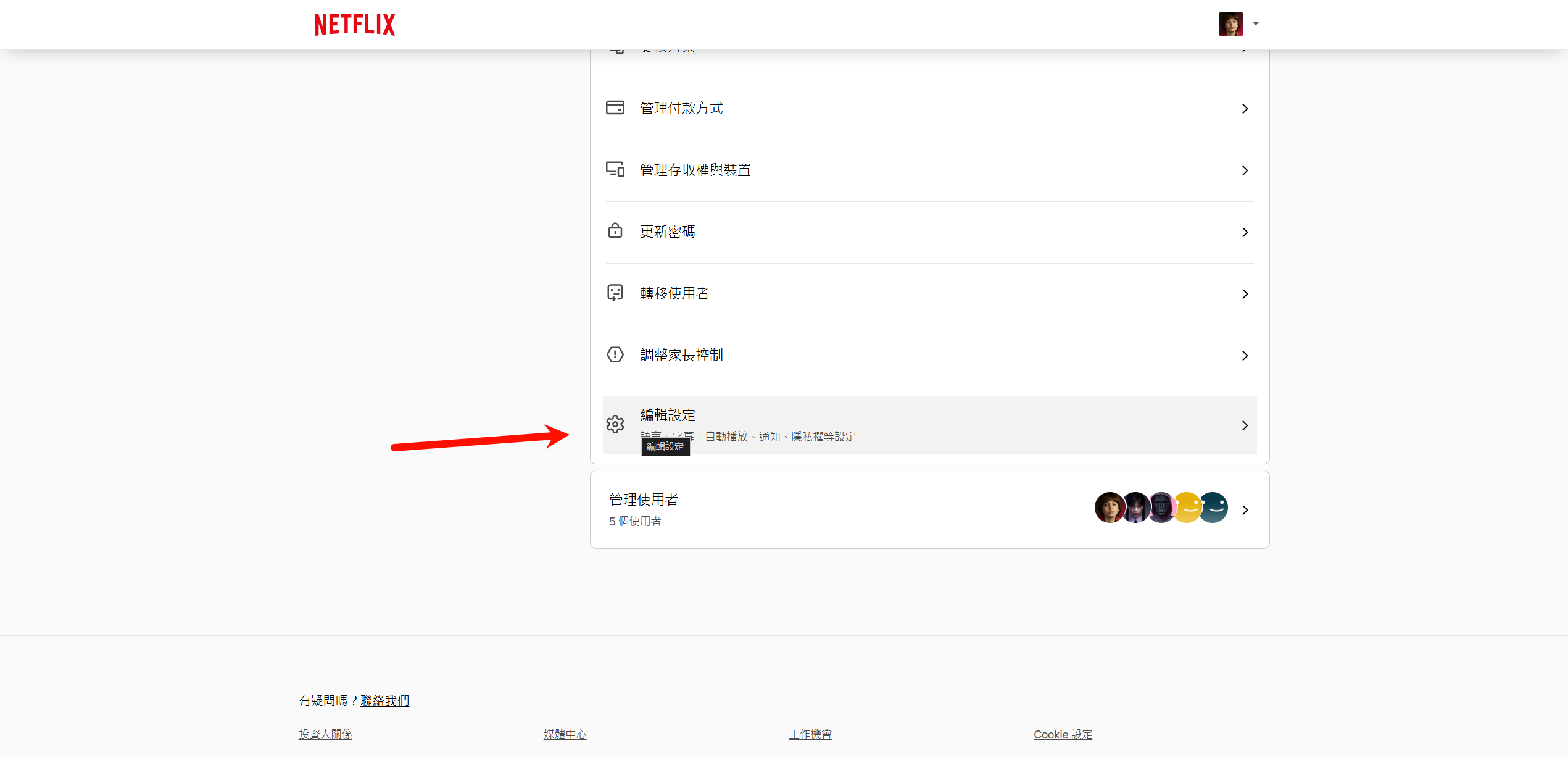Click the 聯絡我們 link
This screenshot has width=1568, height=757.
[384, 700]
